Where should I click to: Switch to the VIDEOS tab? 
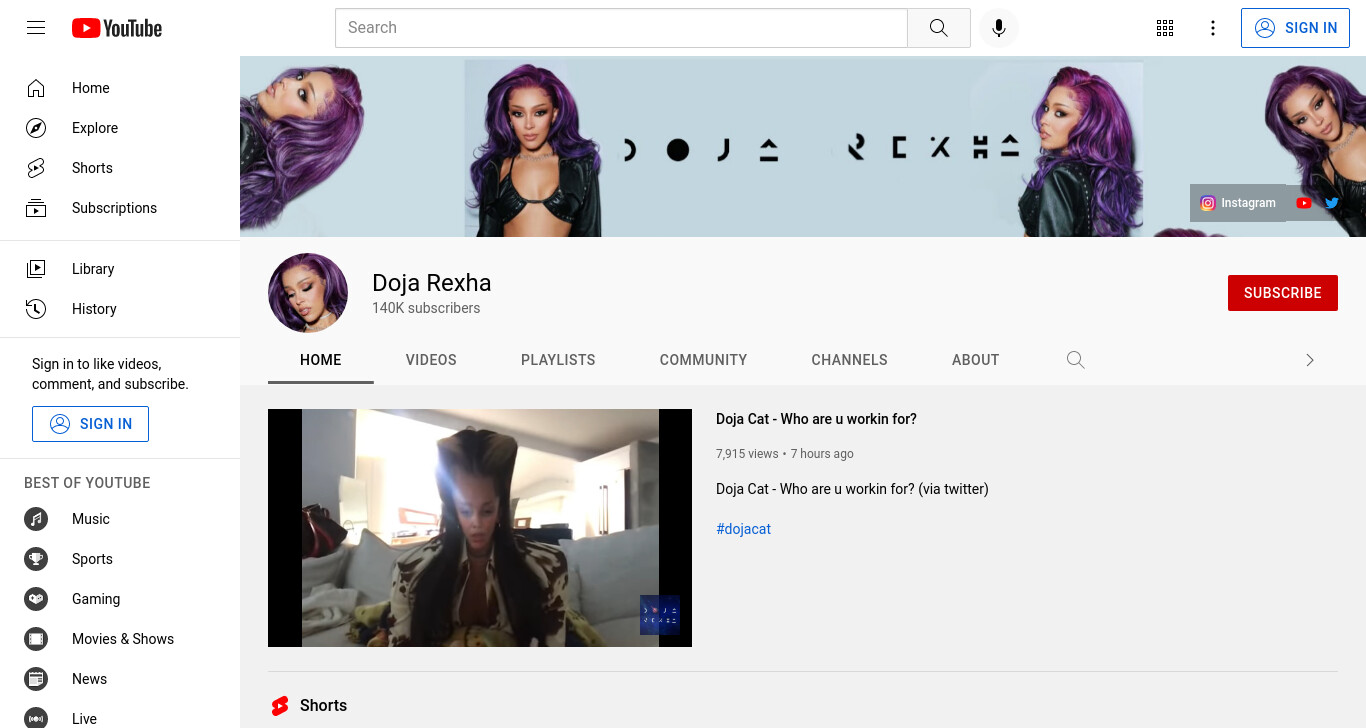[x=431, y=360]
